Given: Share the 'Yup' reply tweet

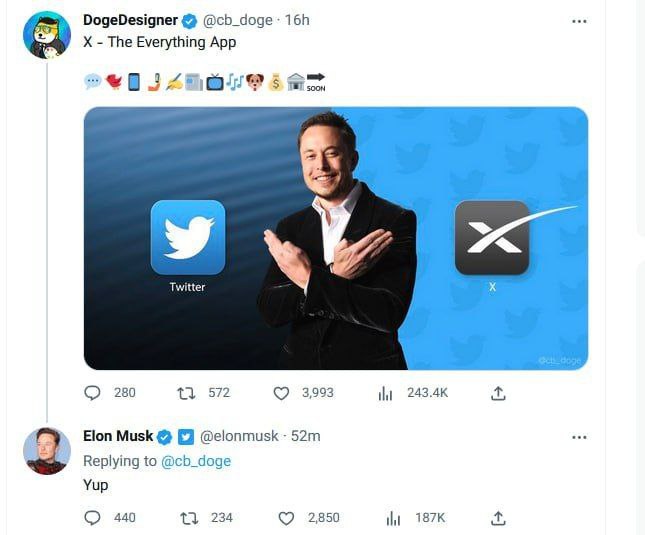Looking at the screenshot, I should 498,517.
